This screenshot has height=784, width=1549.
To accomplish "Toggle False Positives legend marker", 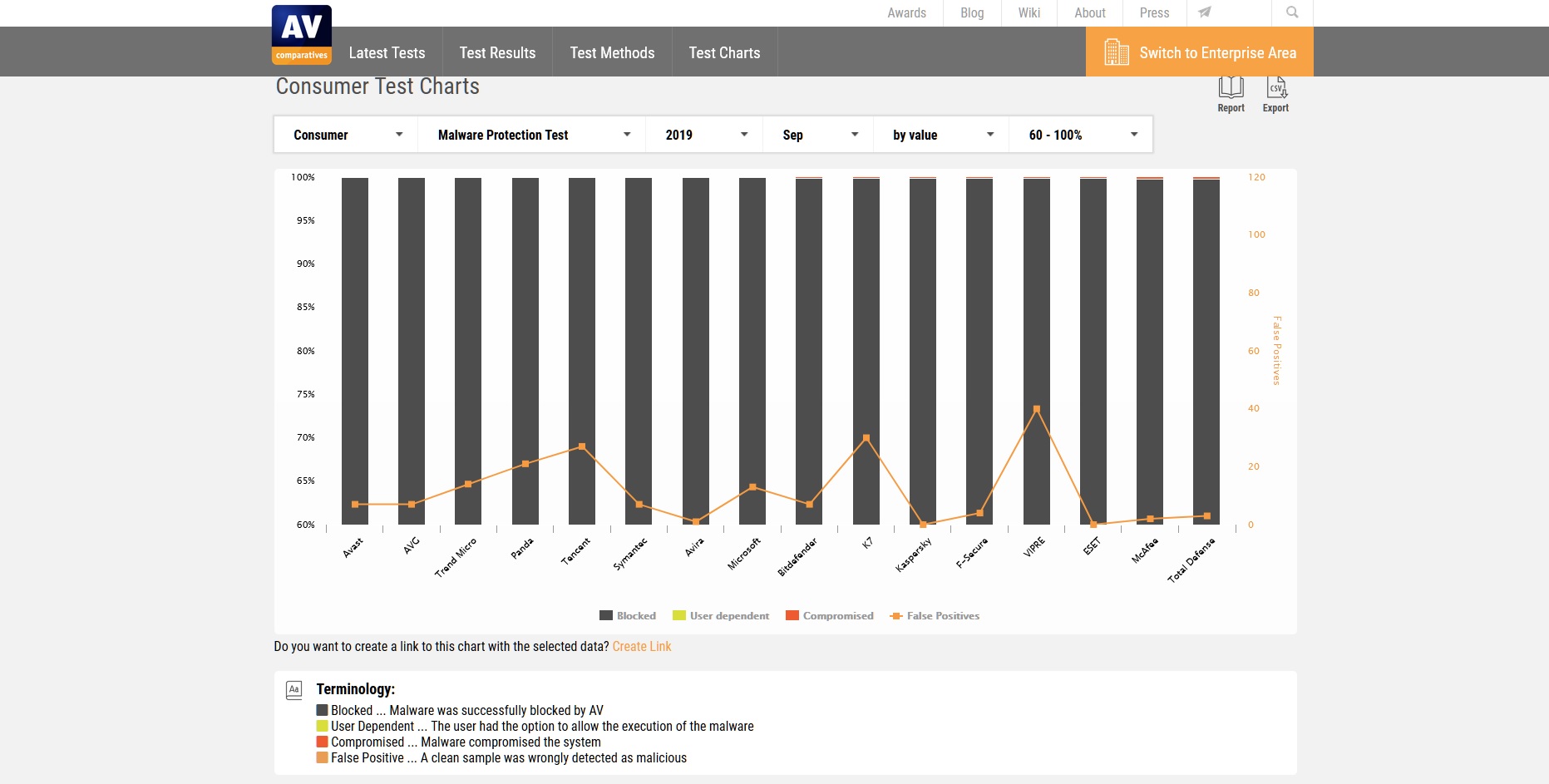I will click(896, 616).
